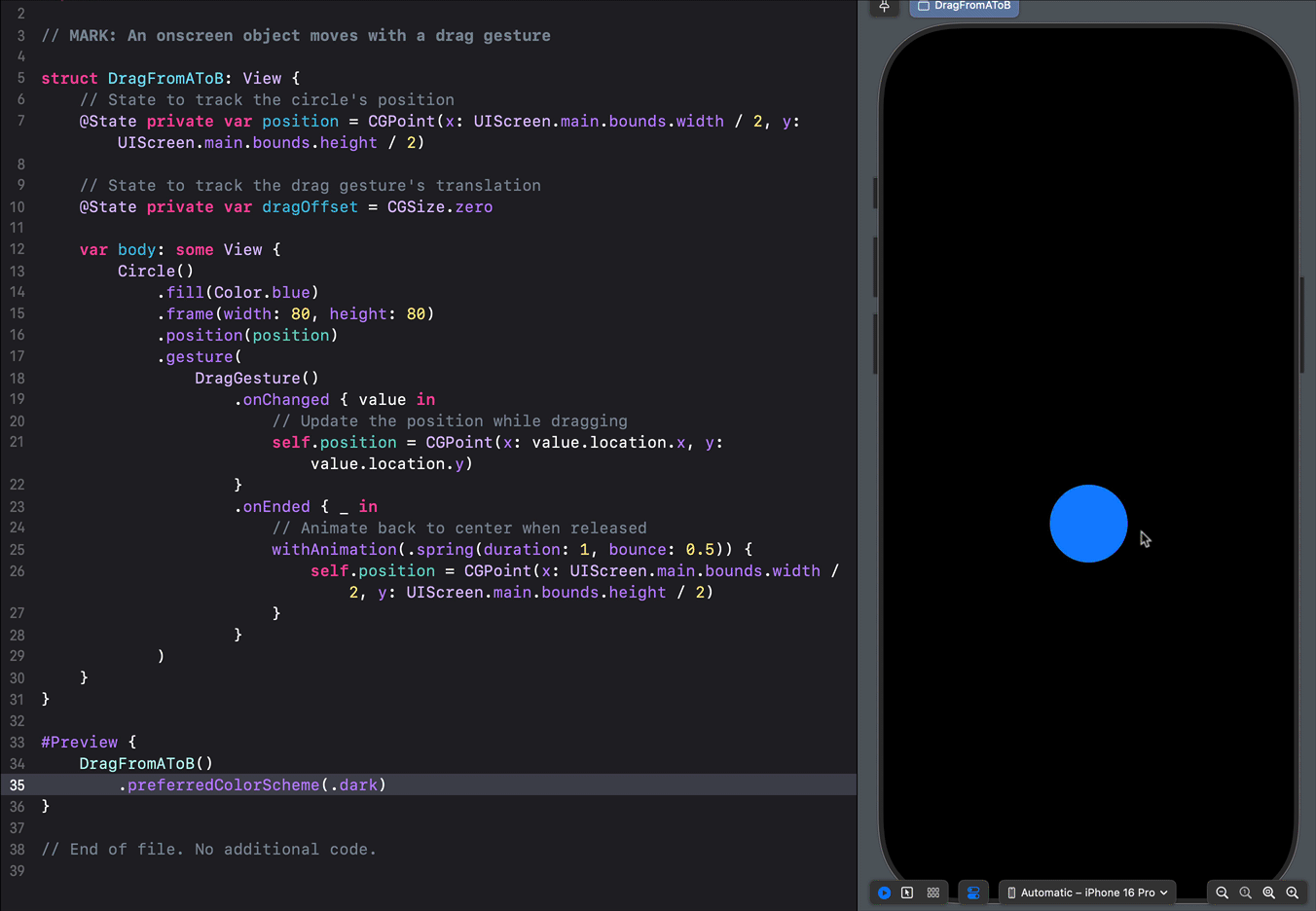Click line number 25 in the gutter
The width and height of the screenshot is (1316, 911).
(x=18, y=550)
